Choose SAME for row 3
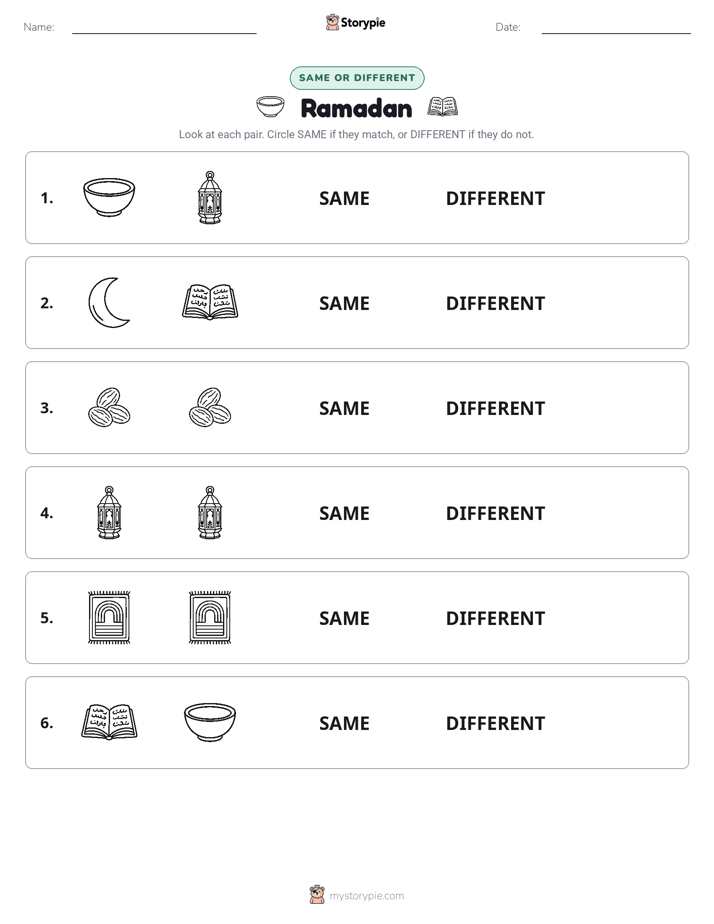714x924 pixels. click(344, 408)
